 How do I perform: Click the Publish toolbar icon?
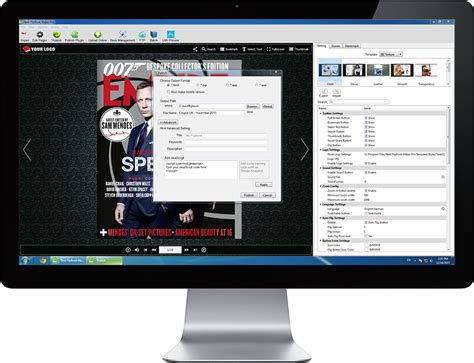[x=57, y=36]
